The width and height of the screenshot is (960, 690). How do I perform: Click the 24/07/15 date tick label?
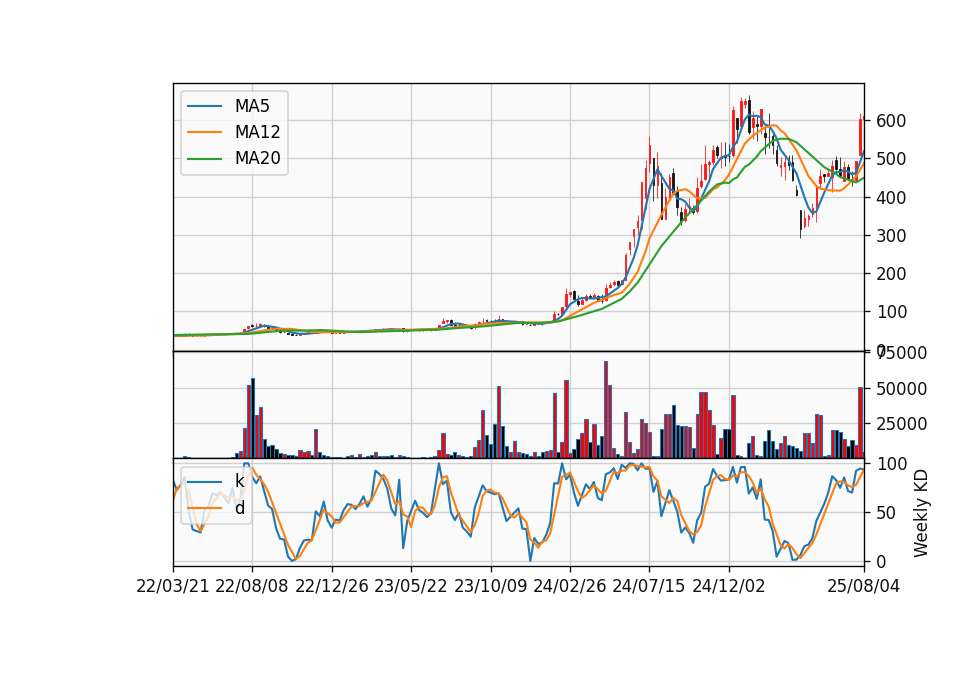pyautogui.click(x=649, y=586)
